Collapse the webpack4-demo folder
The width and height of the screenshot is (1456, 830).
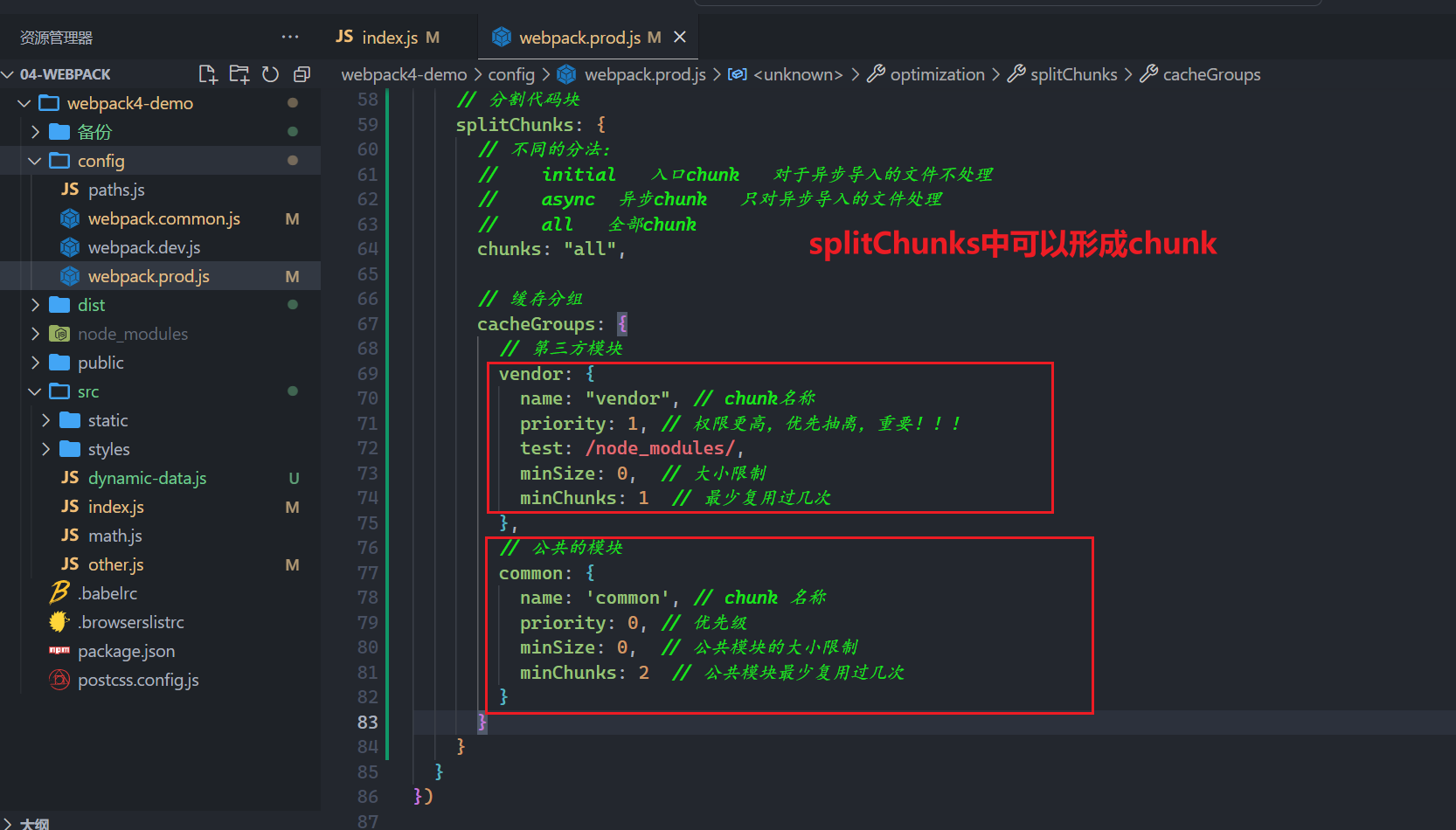(x=24, y=103)
